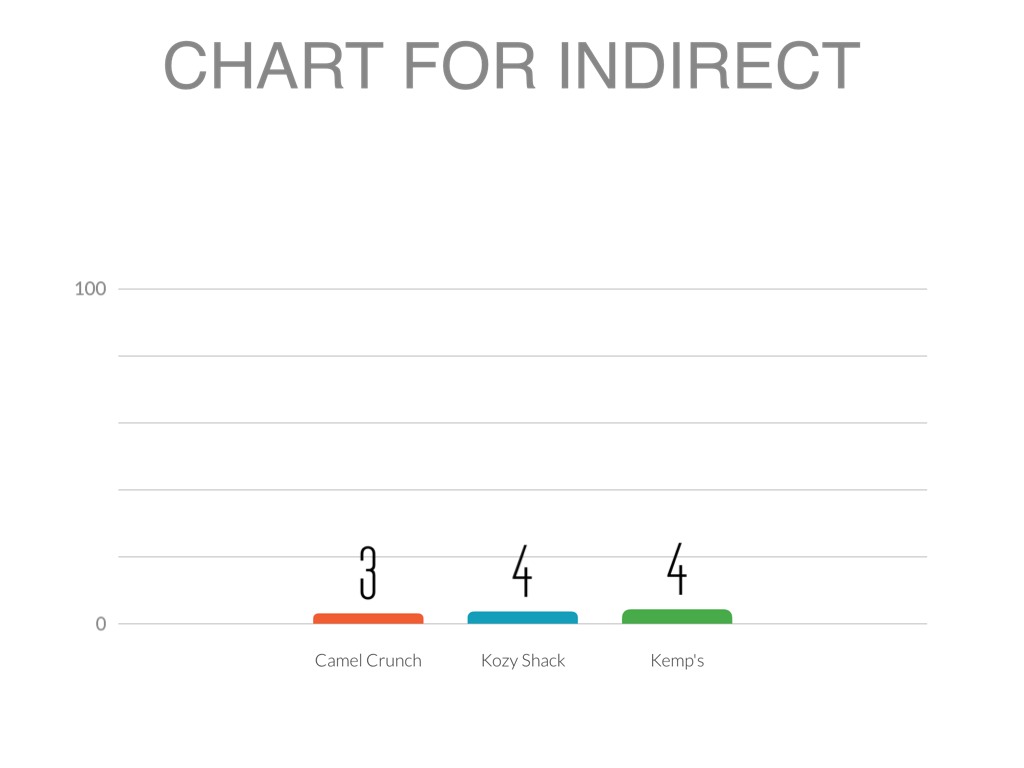Click the "Kozy Shack" category label
The height and width of the screenshot is (768, 1024).
click(x=523, y=661)
